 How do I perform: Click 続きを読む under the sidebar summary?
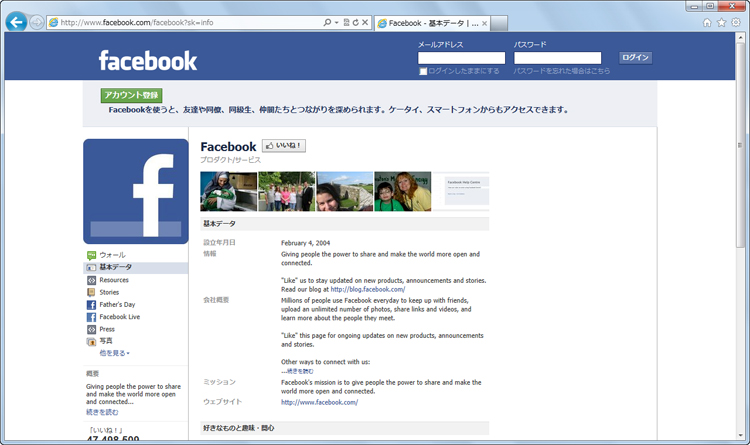click(102, 412)
